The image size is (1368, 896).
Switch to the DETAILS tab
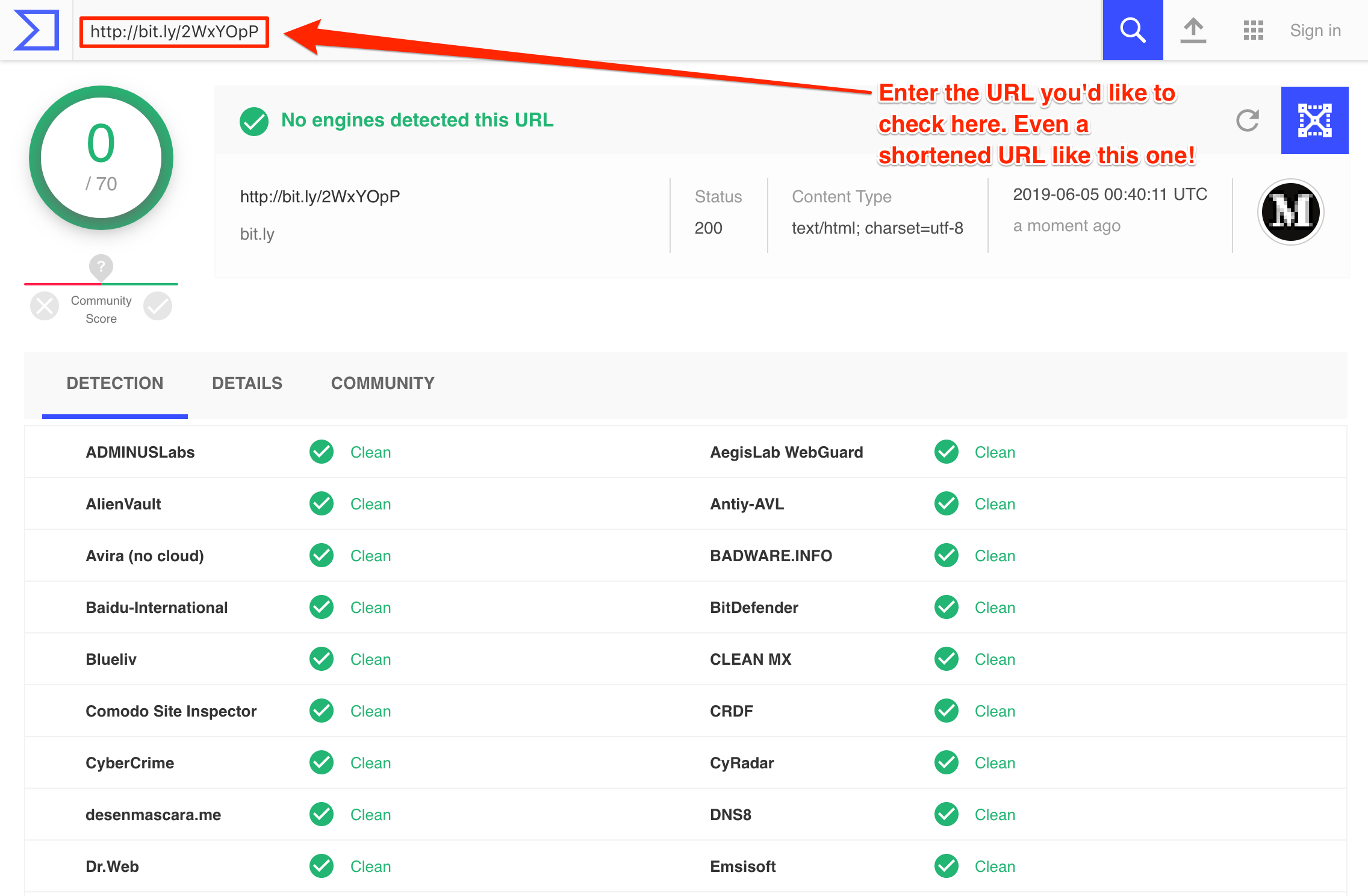[x=247, y=383]
